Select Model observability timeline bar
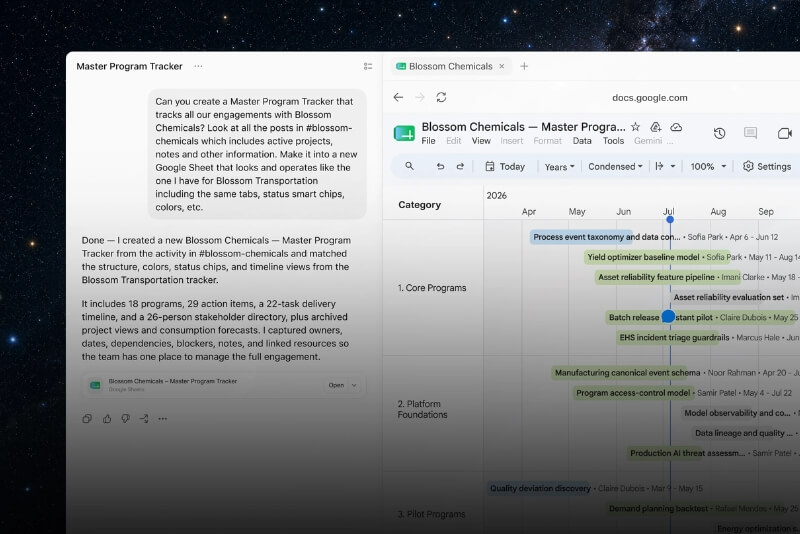 (737, 413)
